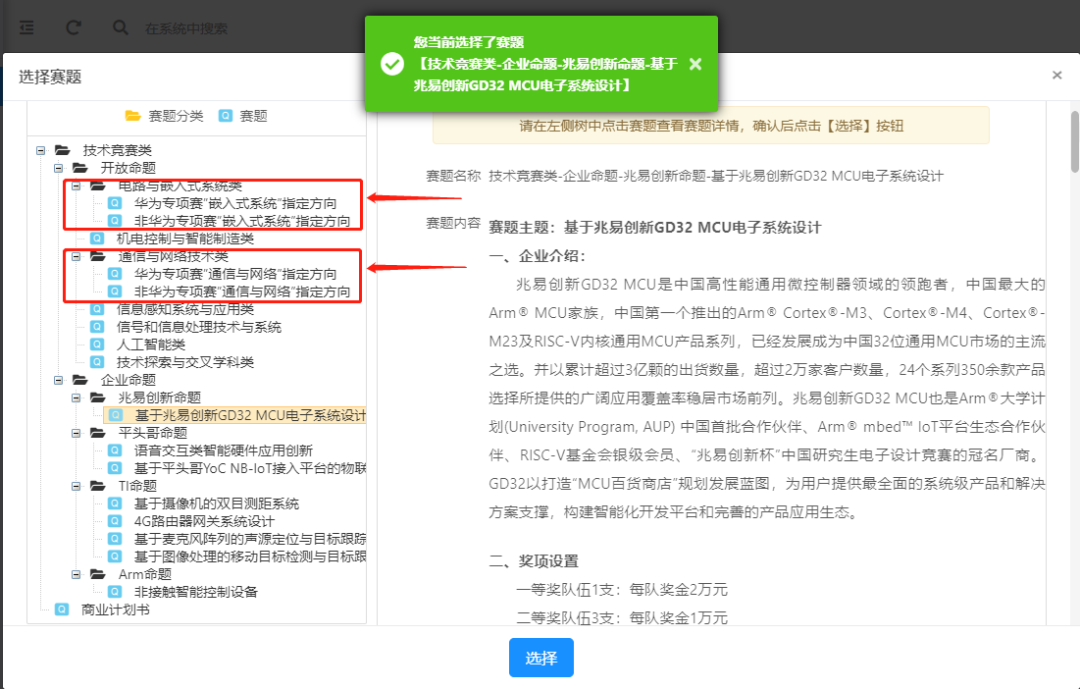
Task: Click the Q icon beside 非接触智能控制设备
Action: click(115, 592)
